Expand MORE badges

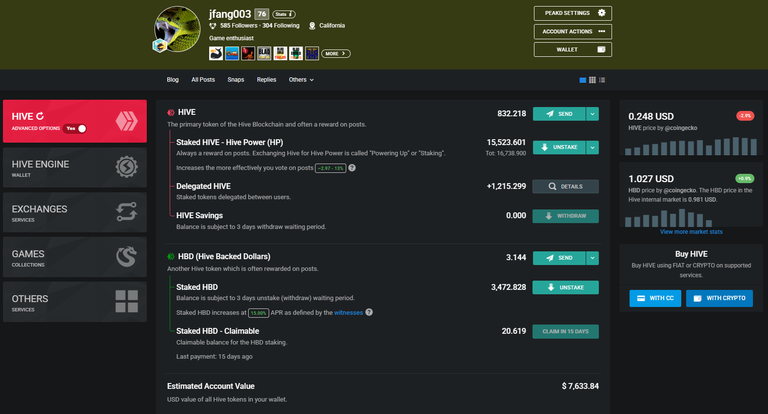click(x=336, y=53)
